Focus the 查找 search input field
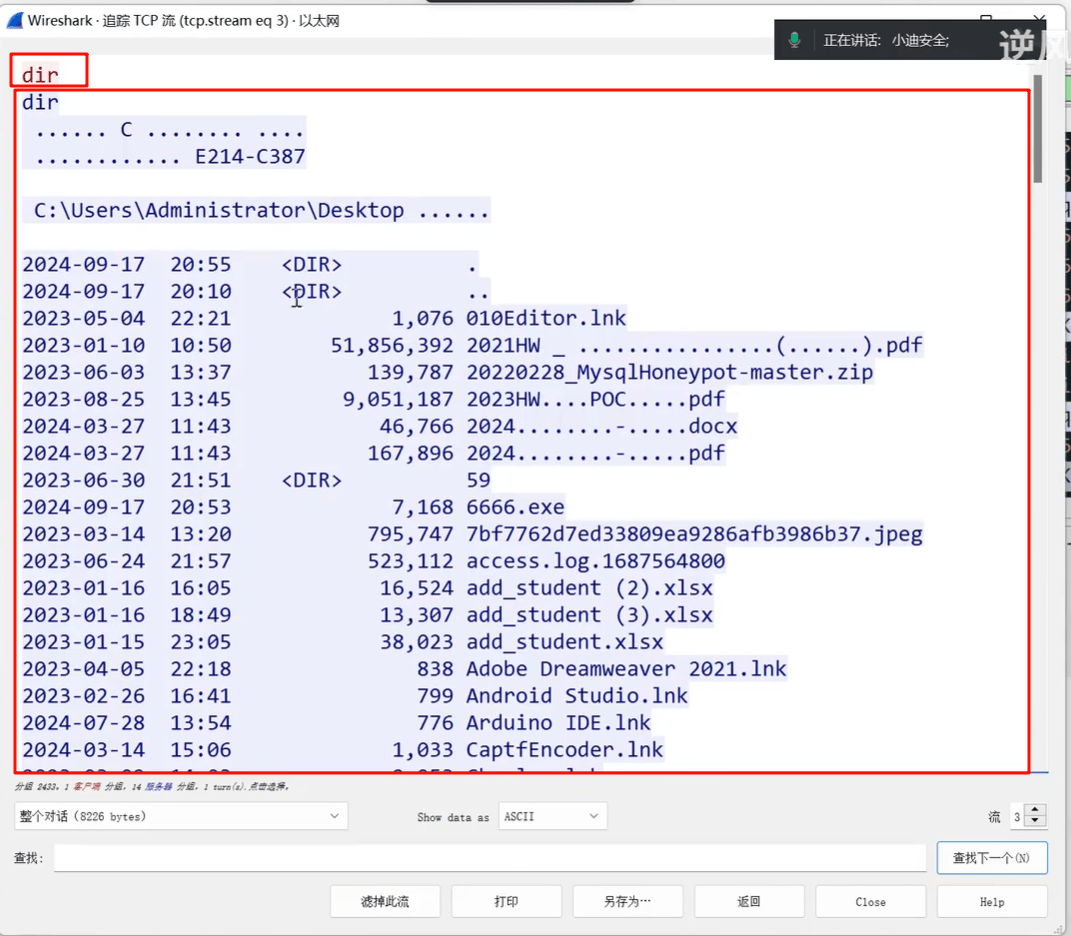 click(490, 858)
